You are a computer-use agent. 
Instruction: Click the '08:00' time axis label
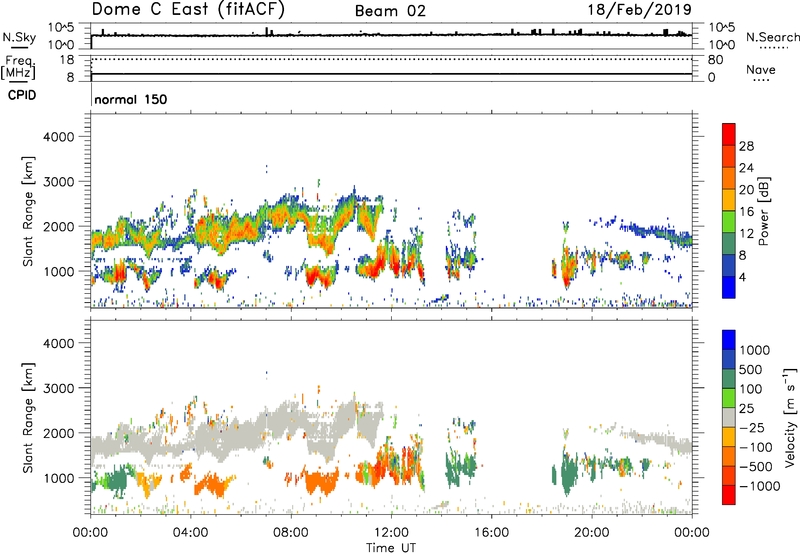point(291,533)
